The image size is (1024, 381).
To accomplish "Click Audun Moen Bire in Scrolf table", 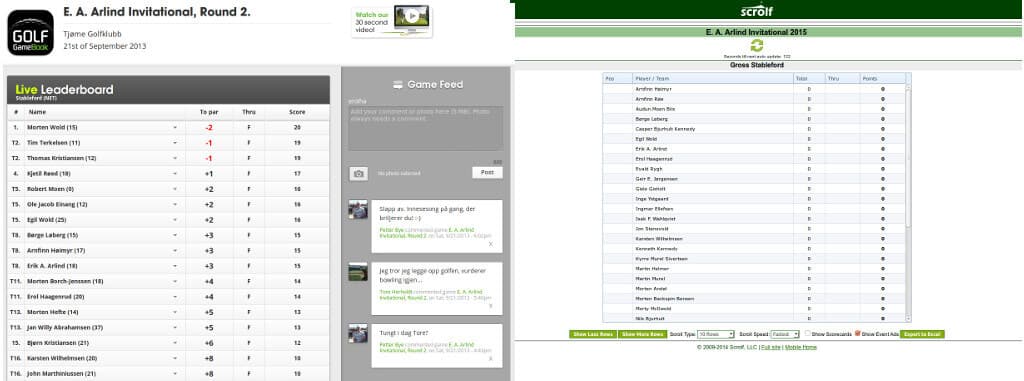I will pyautogui.click(x=655, y=108).
